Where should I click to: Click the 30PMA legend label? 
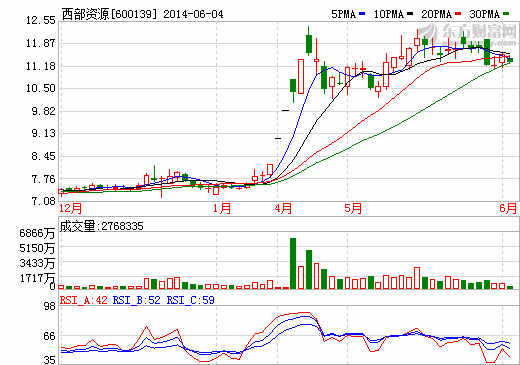(x=485, y=14)
